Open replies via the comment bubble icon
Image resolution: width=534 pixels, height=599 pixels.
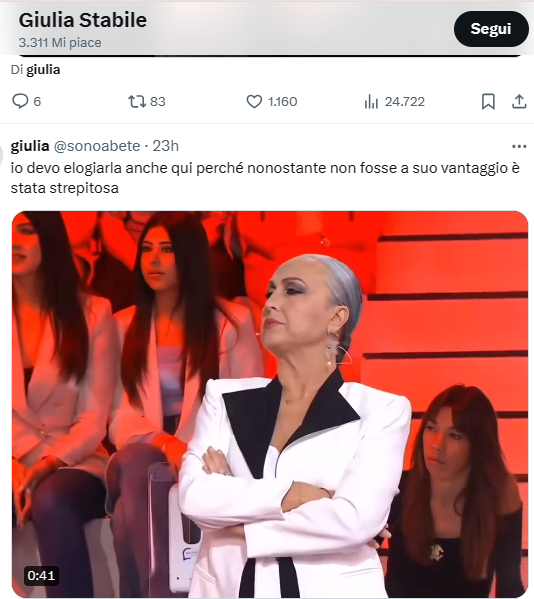[x=20, y=102]
